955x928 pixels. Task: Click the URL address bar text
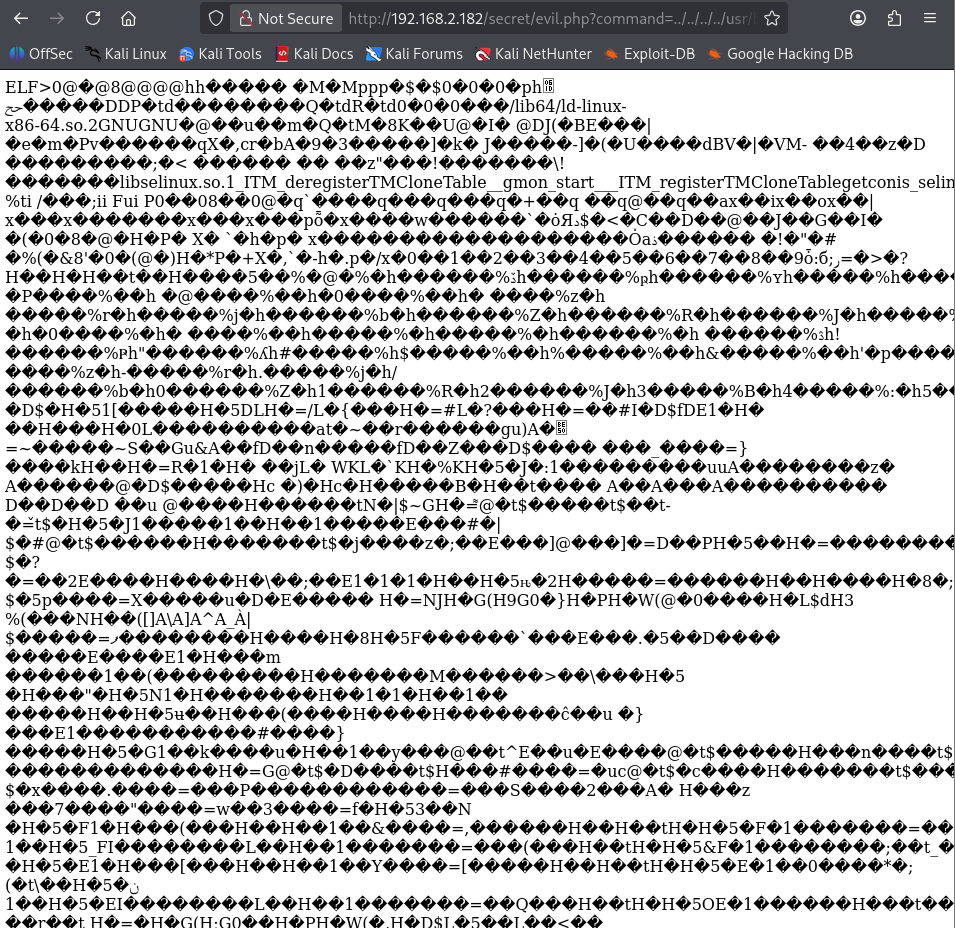[x=550, y=18]
